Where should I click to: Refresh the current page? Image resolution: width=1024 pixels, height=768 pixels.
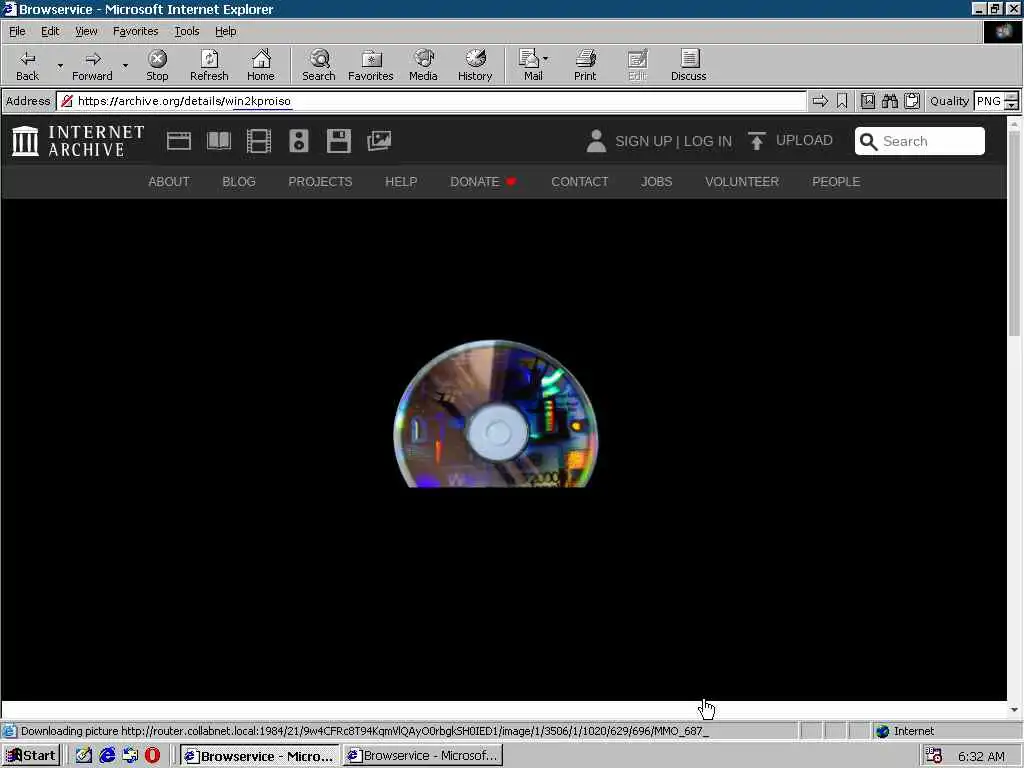click(209, 65)
